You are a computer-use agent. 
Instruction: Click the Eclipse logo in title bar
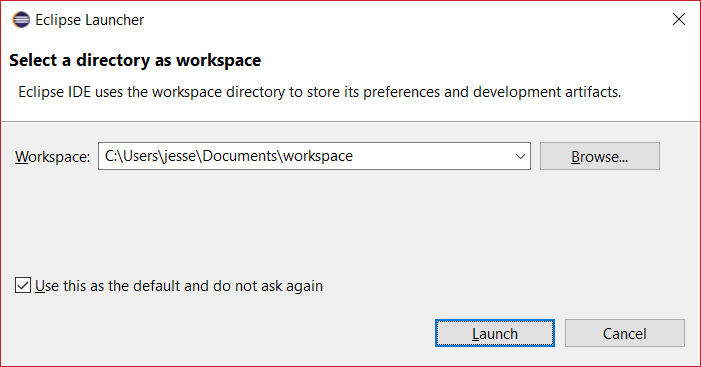tap(21, 20)
